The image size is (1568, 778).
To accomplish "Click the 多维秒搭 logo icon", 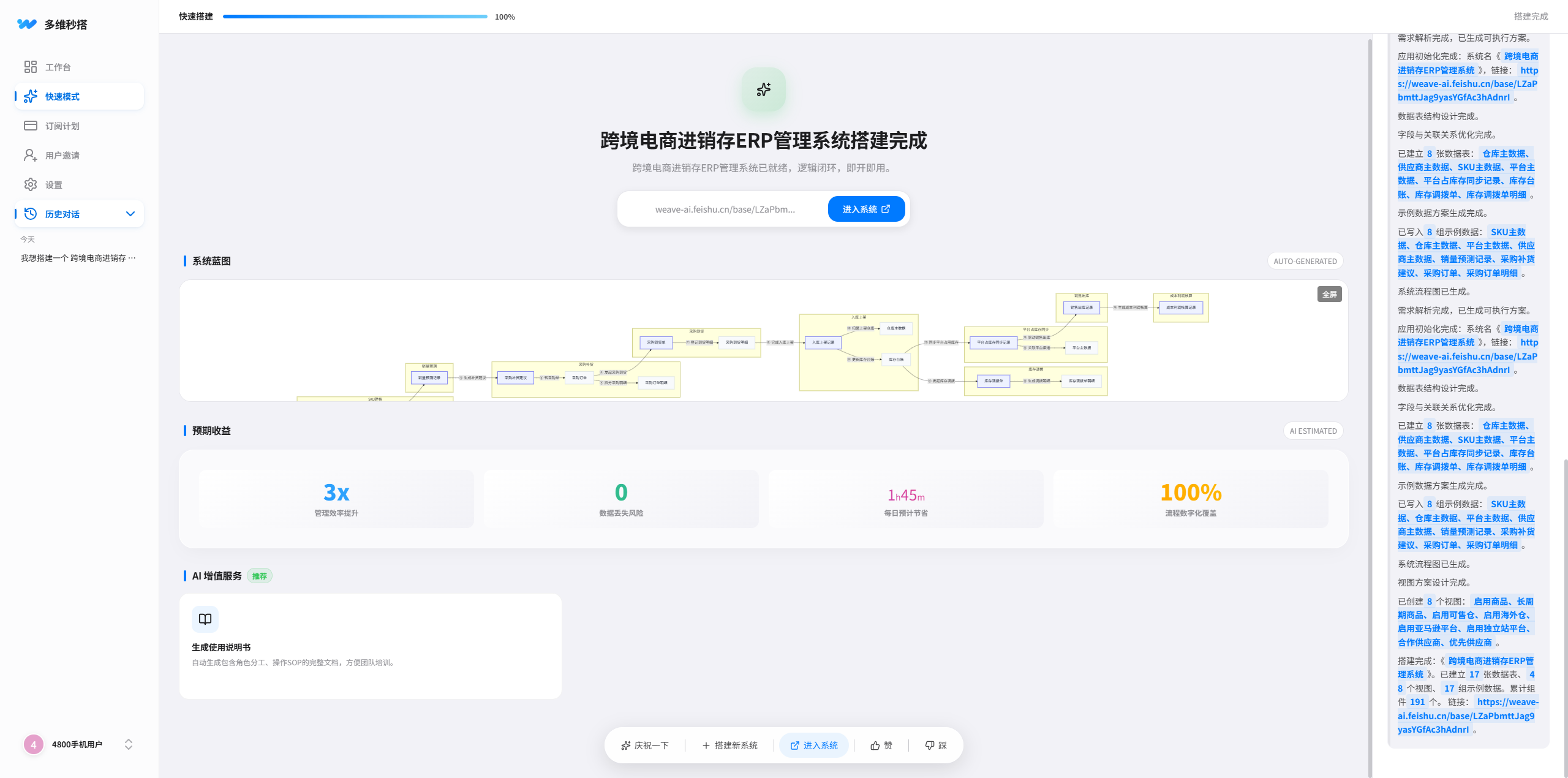I will (x=27, y=24).
